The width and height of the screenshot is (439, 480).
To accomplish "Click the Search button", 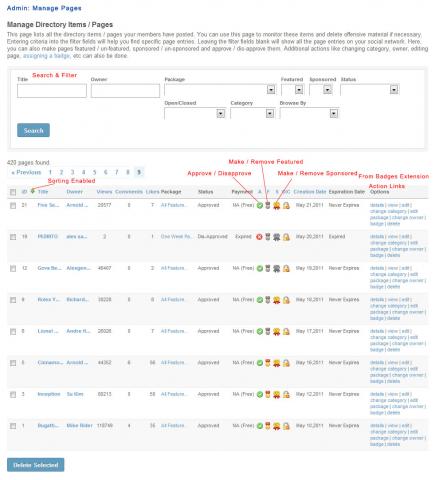I will [33, 130].
